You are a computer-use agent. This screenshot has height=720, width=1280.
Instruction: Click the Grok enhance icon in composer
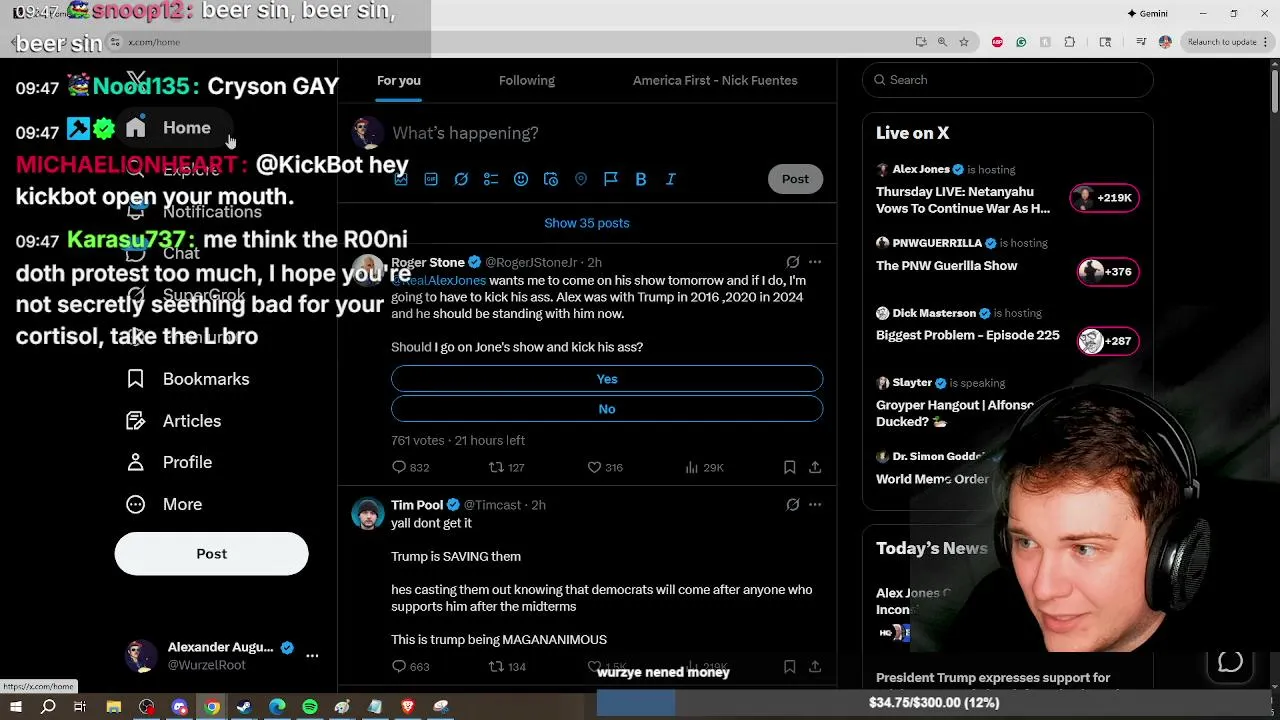click(461, 179)
